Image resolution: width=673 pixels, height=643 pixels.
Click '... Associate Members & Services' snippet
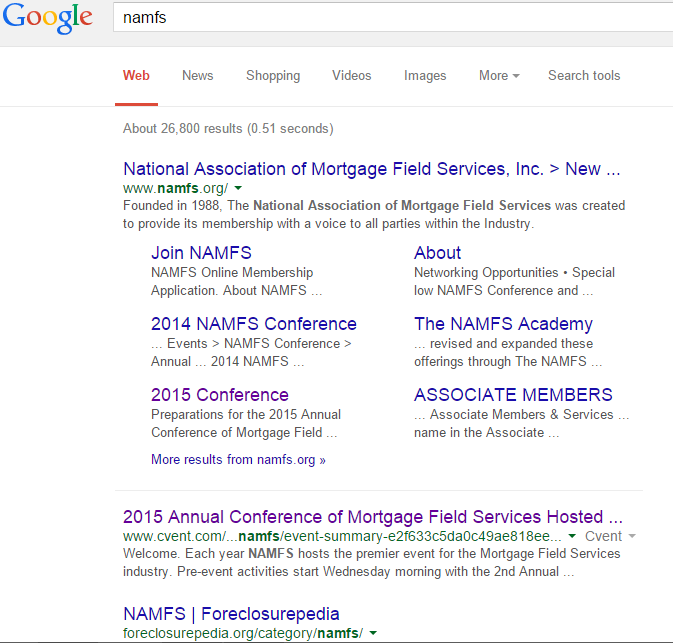(521, 424)
